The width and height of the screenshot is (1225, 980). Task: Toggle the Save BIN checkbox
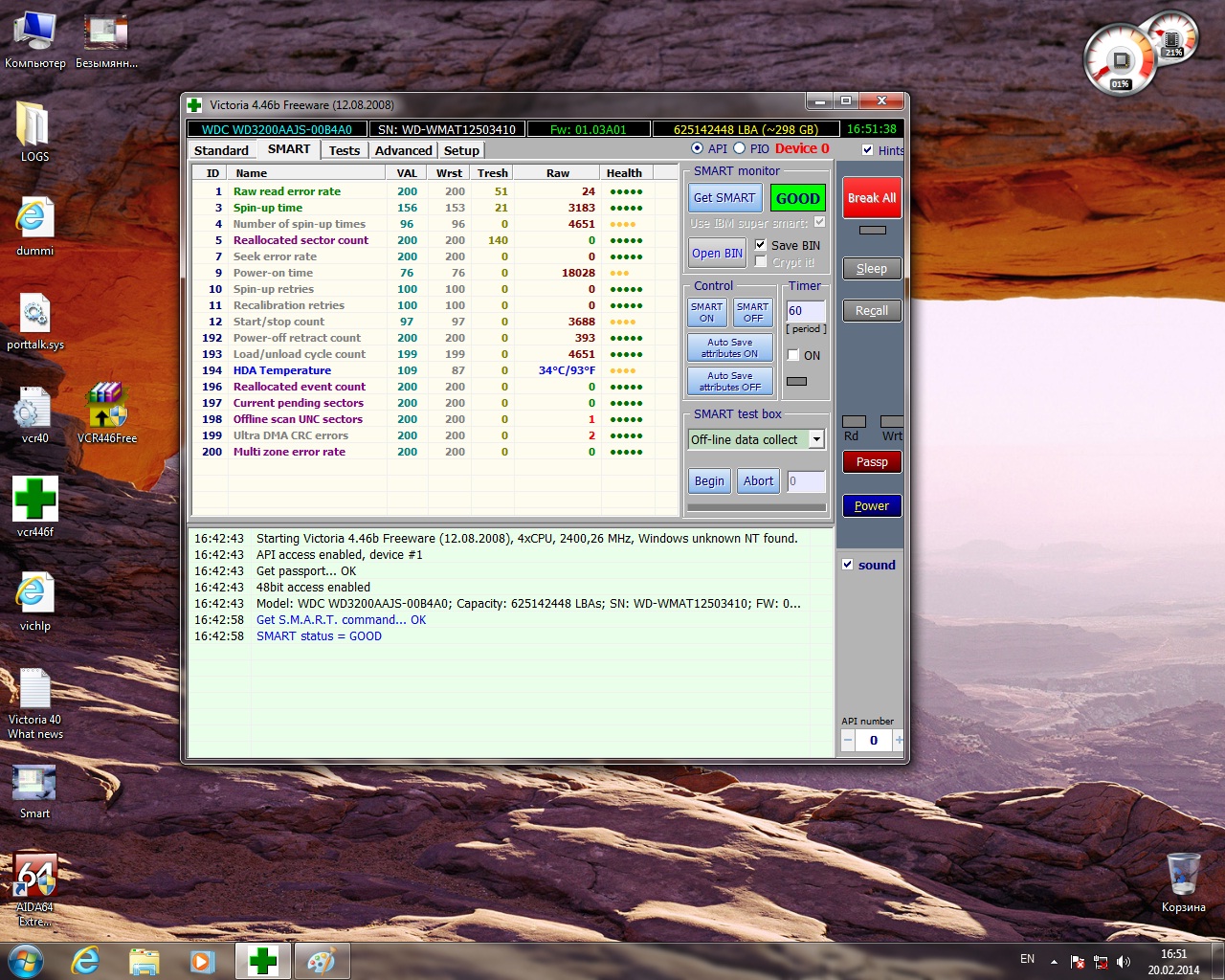click(x=761, y=245)
